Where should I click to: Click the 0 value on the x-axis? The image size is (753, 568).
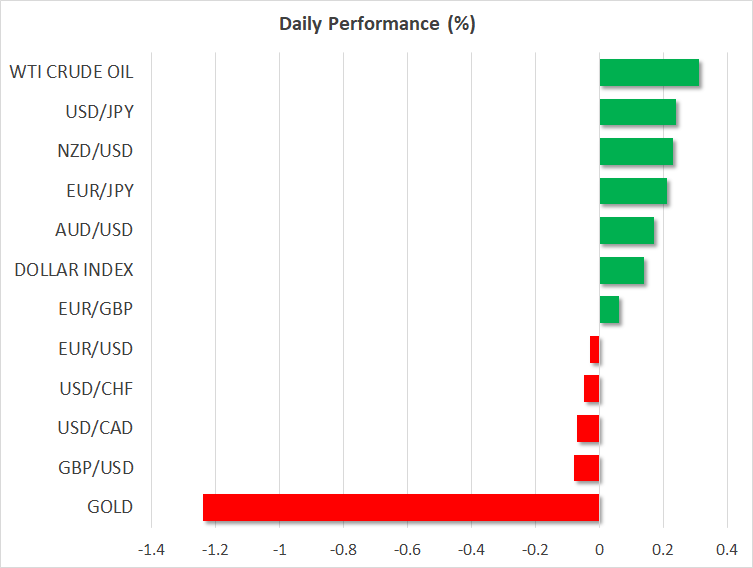click(x=599, y=548)
